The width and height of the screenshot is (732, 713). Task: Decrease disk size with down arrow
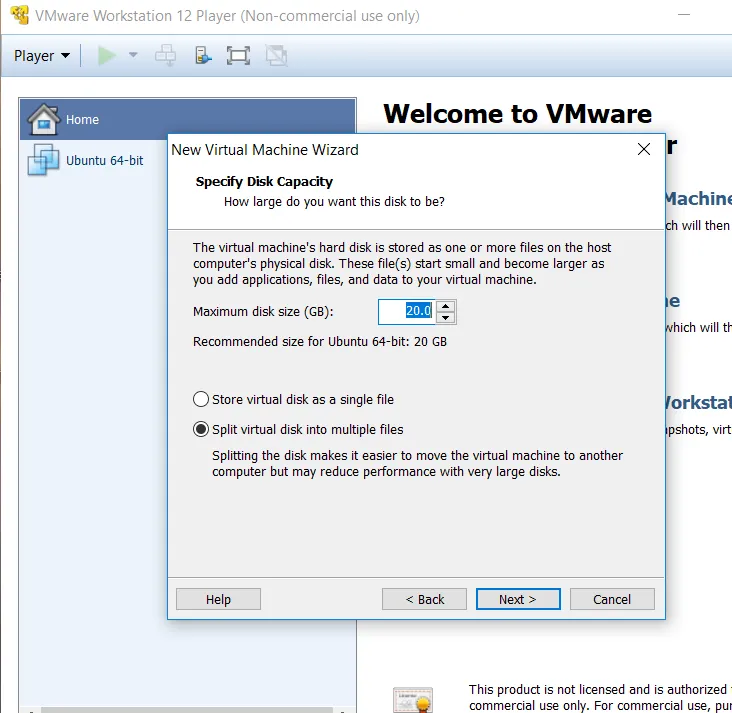click(x=446, y=318)
